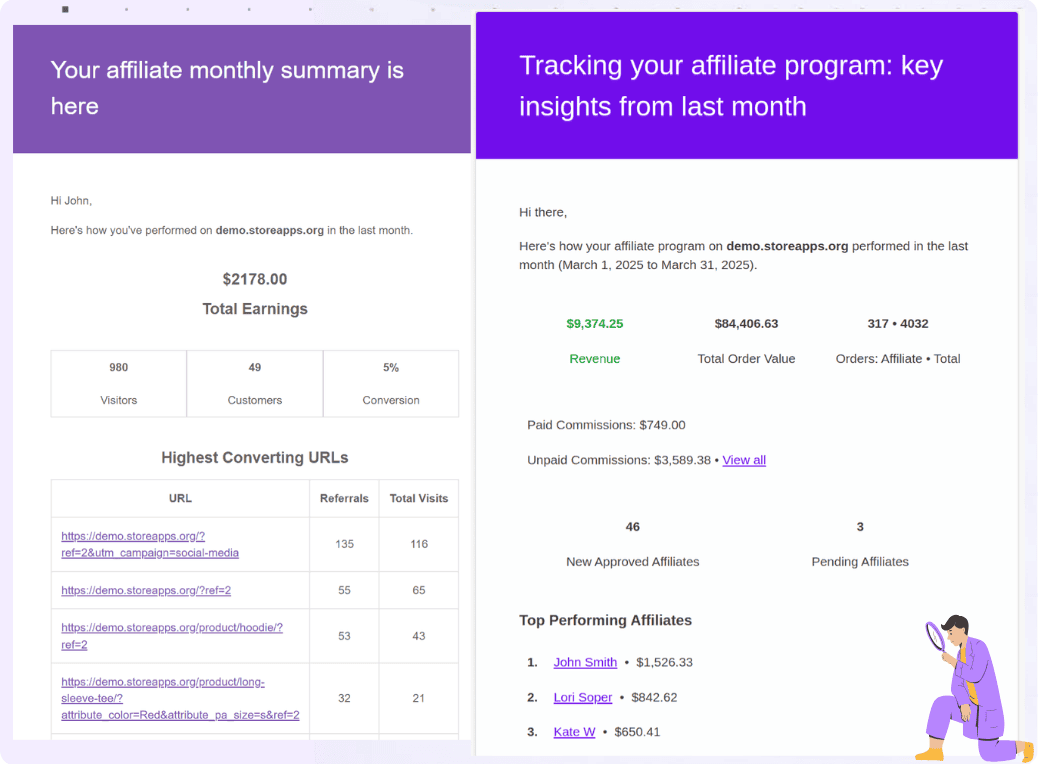Click the Referrals column header
The image size is (1038, 764).
(344, 498)
